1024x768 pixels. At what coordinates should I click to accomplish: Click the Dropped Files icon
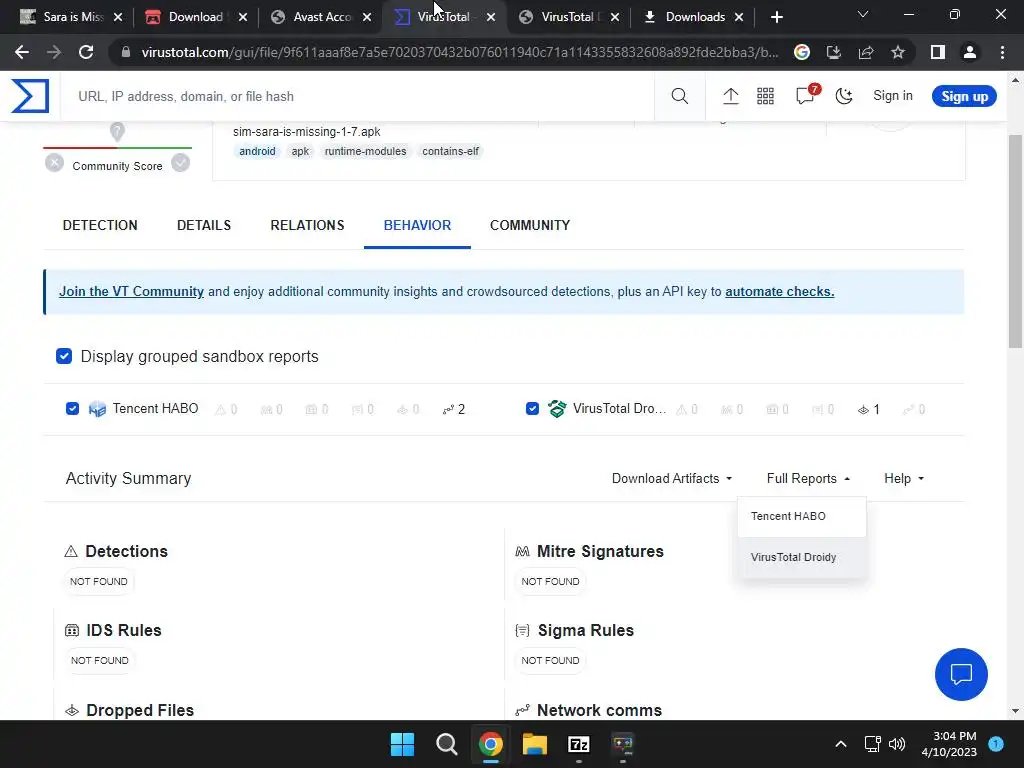click(x=72, y=711)
